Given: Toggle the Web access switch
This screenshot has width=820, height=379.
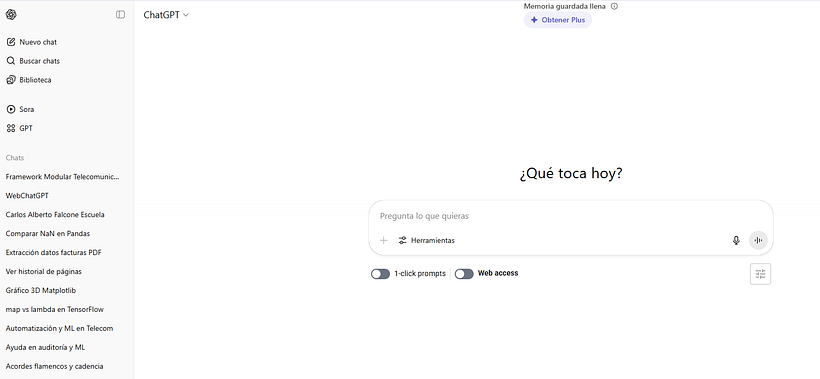Looking at the screenshot, I should (x=464, y=273).
